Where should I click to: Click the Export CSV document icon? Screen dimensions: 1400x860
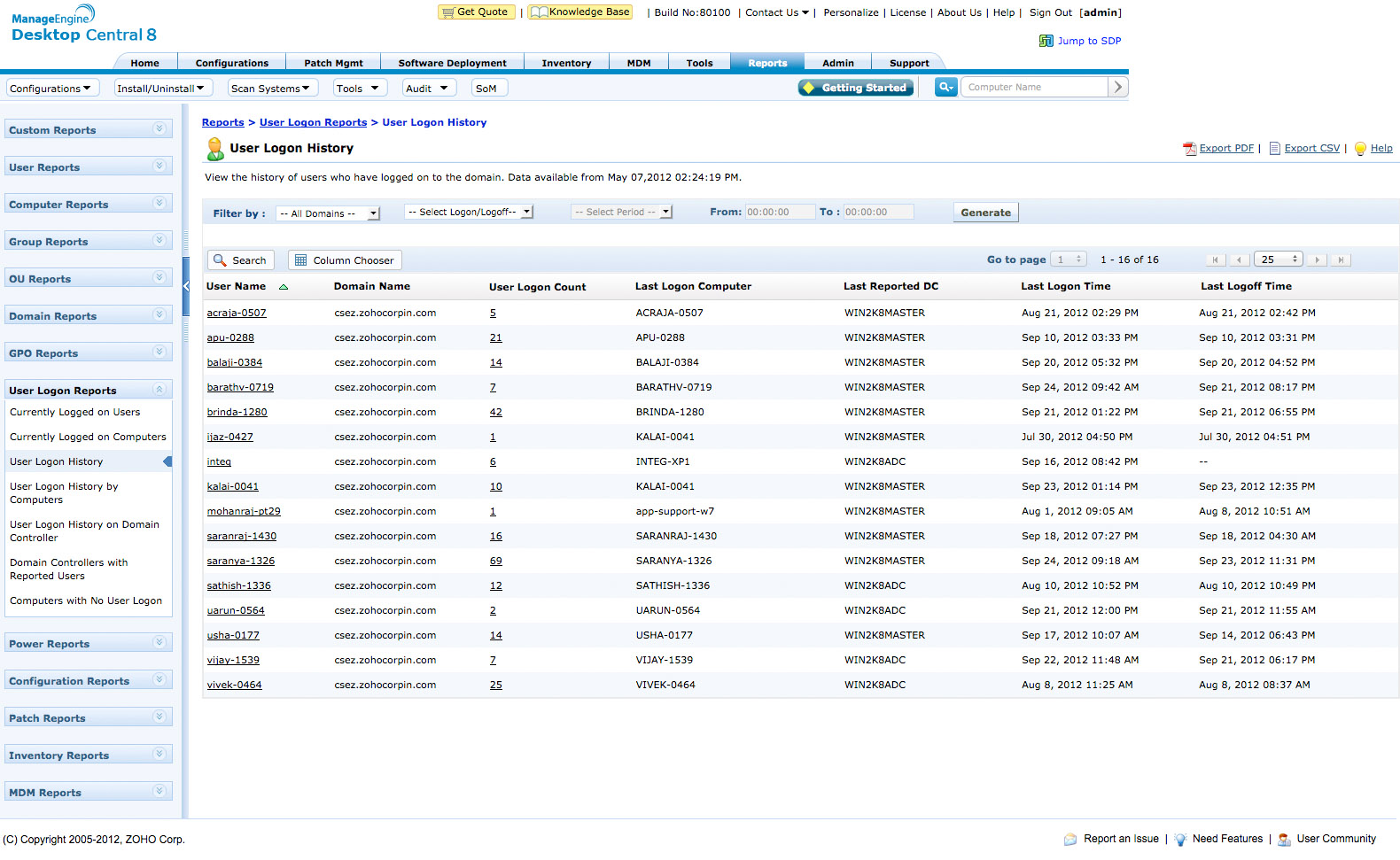1275,149
